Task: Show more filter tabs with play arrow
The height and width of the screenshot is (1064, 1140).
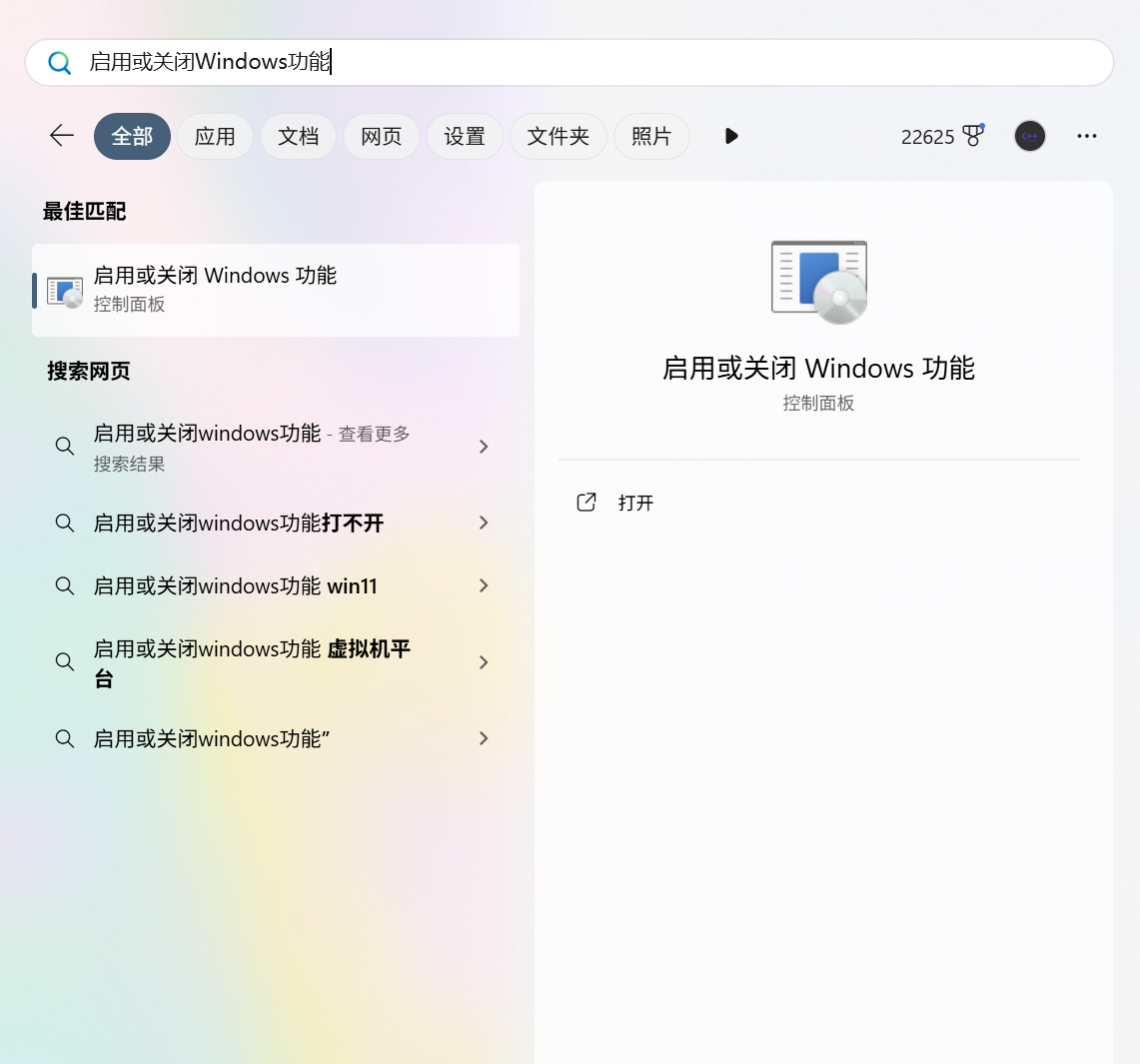Action: pos(731,136)
